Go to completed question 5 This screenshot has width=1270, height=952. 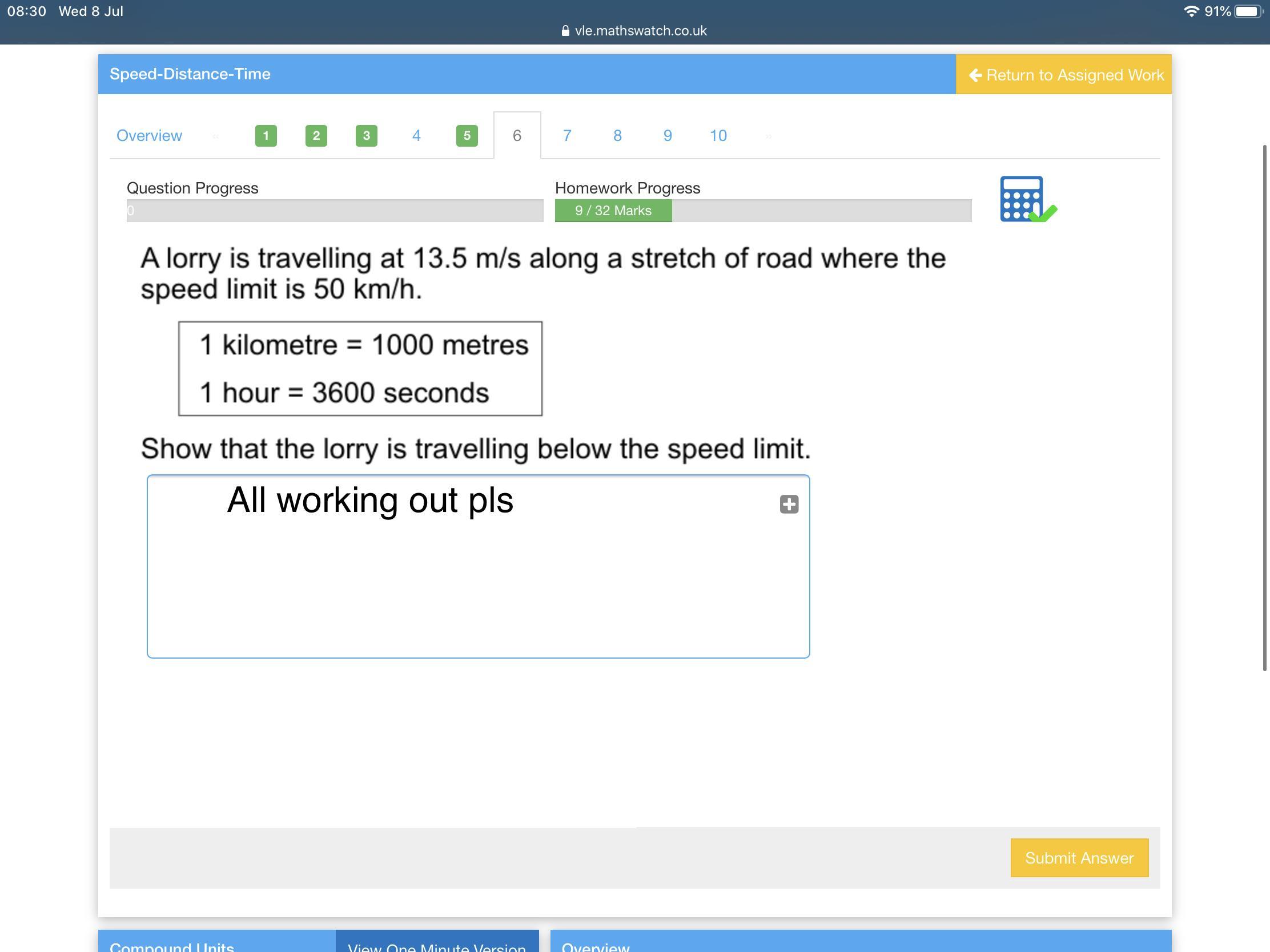click(x=467, y=136)
